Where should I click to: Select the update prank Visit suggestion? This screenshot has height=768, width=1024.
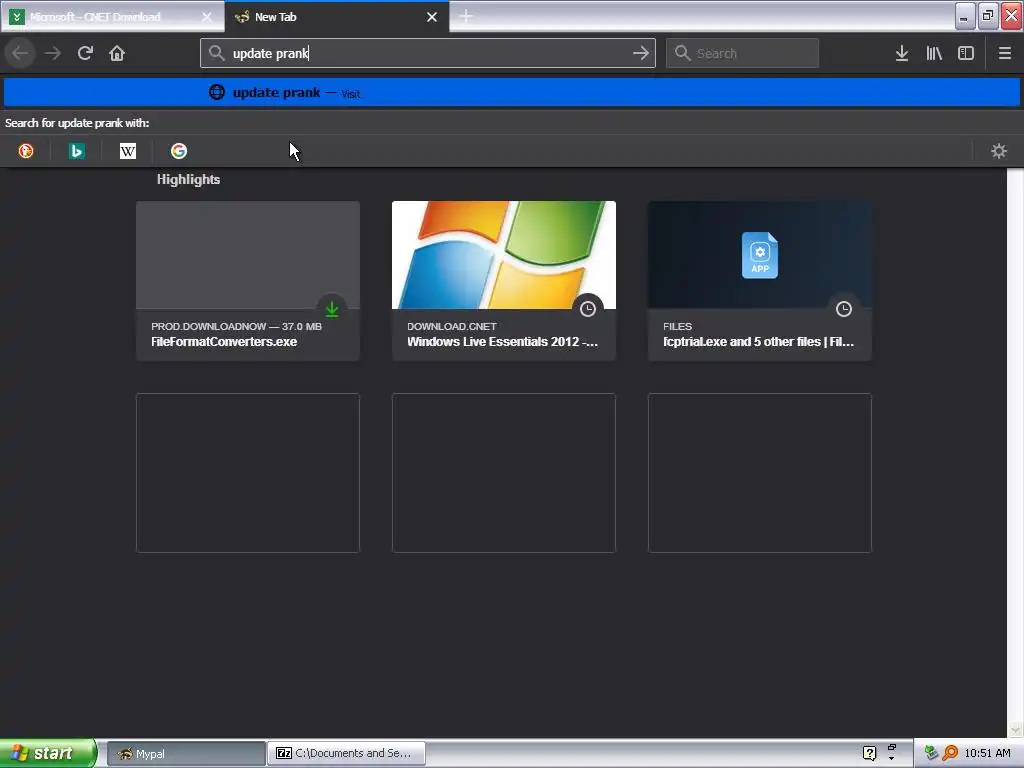pyautogui.click(x=512, y=92)
